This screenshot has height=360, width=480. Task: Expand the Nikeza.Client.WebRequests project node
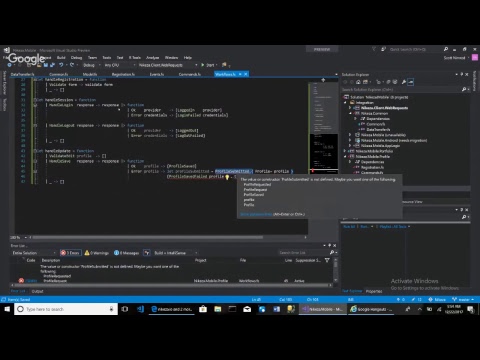tap(350, 108)
